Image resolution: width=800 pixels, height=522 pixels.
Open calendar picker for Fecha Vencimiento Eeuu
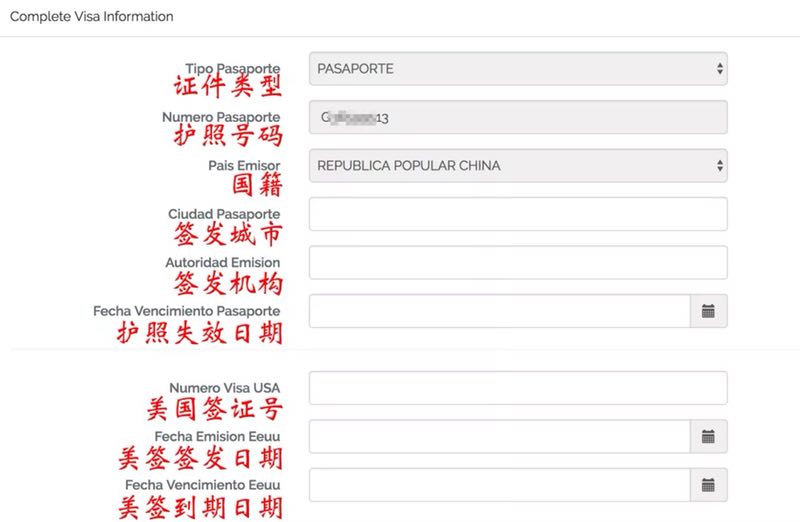tap(708, 485)
